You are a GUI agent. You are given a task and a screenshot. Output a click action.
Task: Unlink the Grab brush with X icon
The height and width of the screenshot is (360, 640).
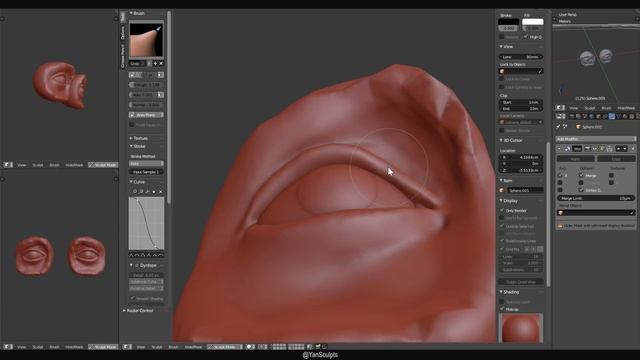click(161, 64)
